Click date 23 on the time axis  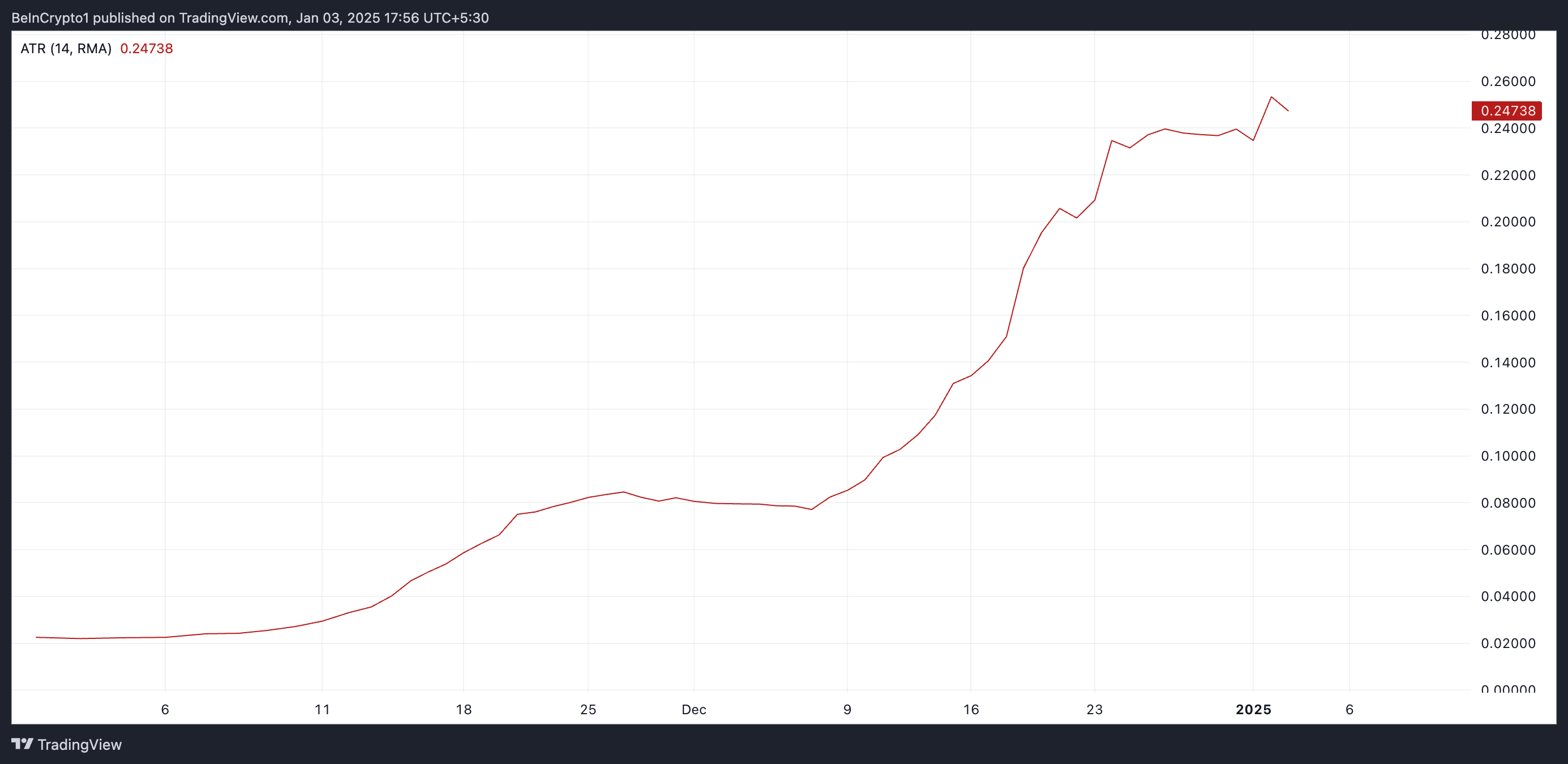point(1094,709)
